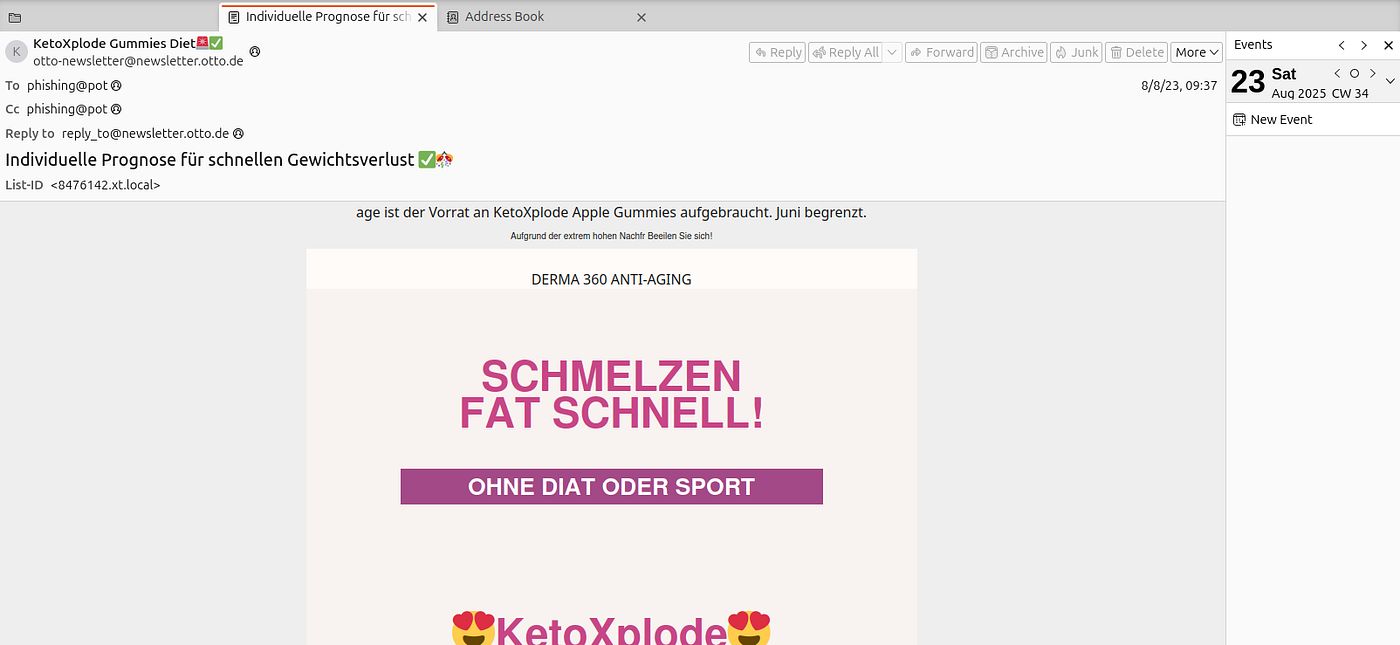The height and width of the screenshot is (645, 1400).
Task: Mark the message as Junk
Action: tap(1075, 52)
